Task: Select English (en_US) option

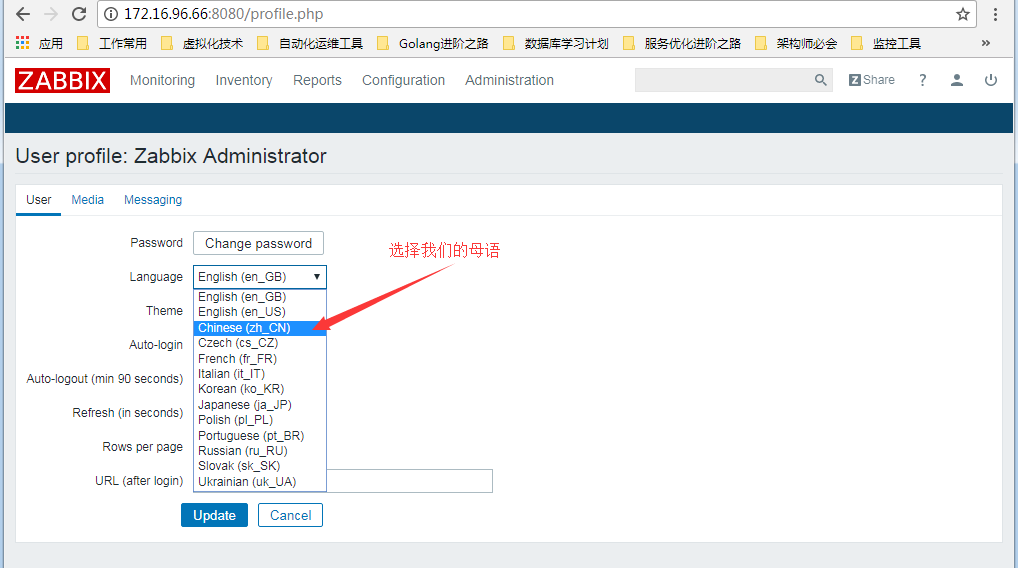Action: tap(260, 312)
